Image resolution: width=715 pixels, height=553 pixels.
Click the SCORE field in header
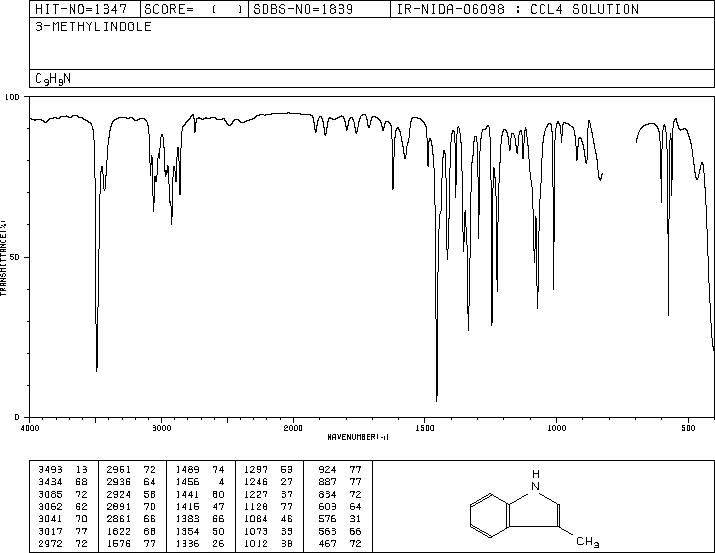tap(194, 9)
